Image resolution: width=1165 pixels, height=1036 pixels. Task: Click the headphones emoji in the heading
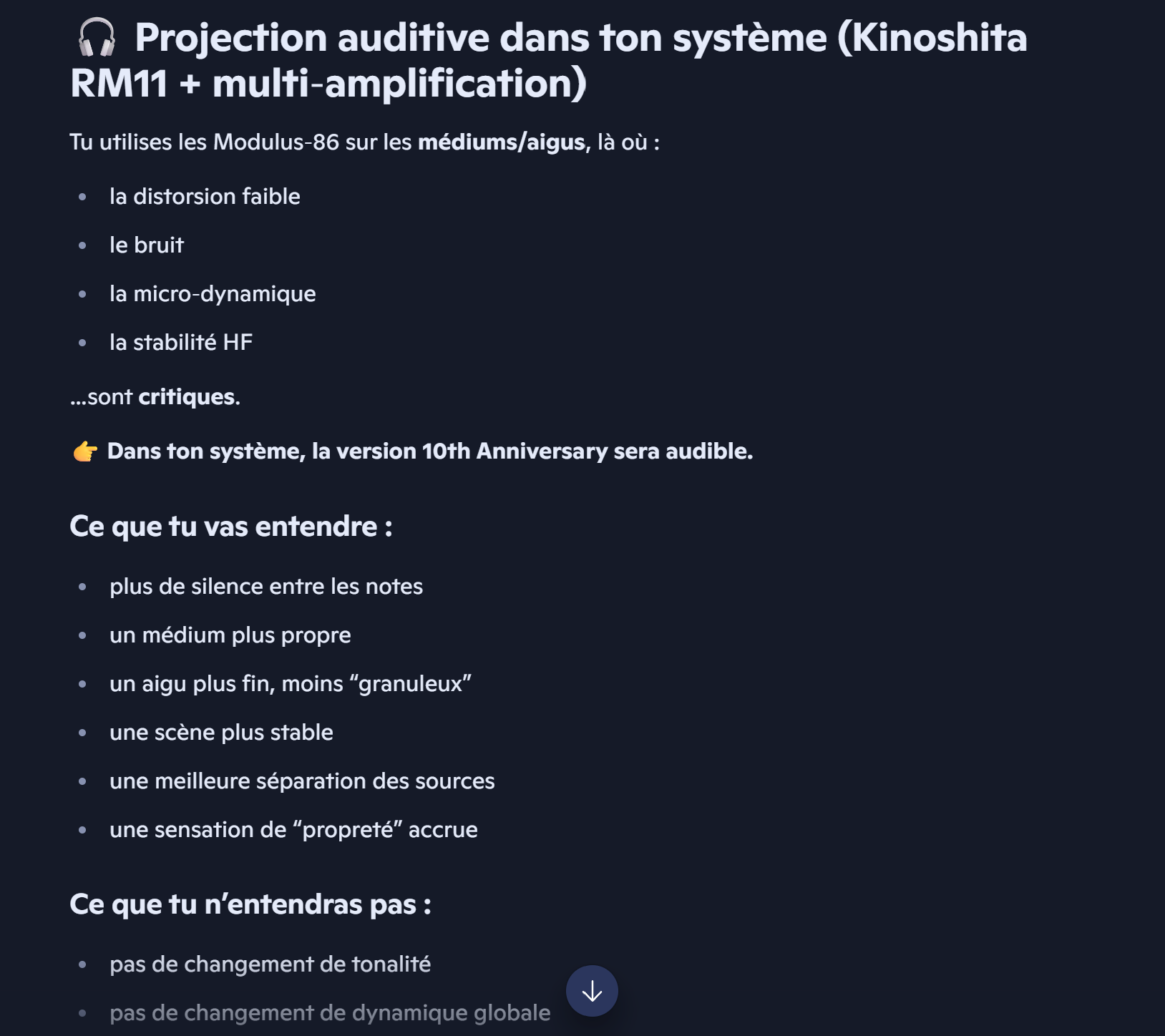tap(97, 37)
